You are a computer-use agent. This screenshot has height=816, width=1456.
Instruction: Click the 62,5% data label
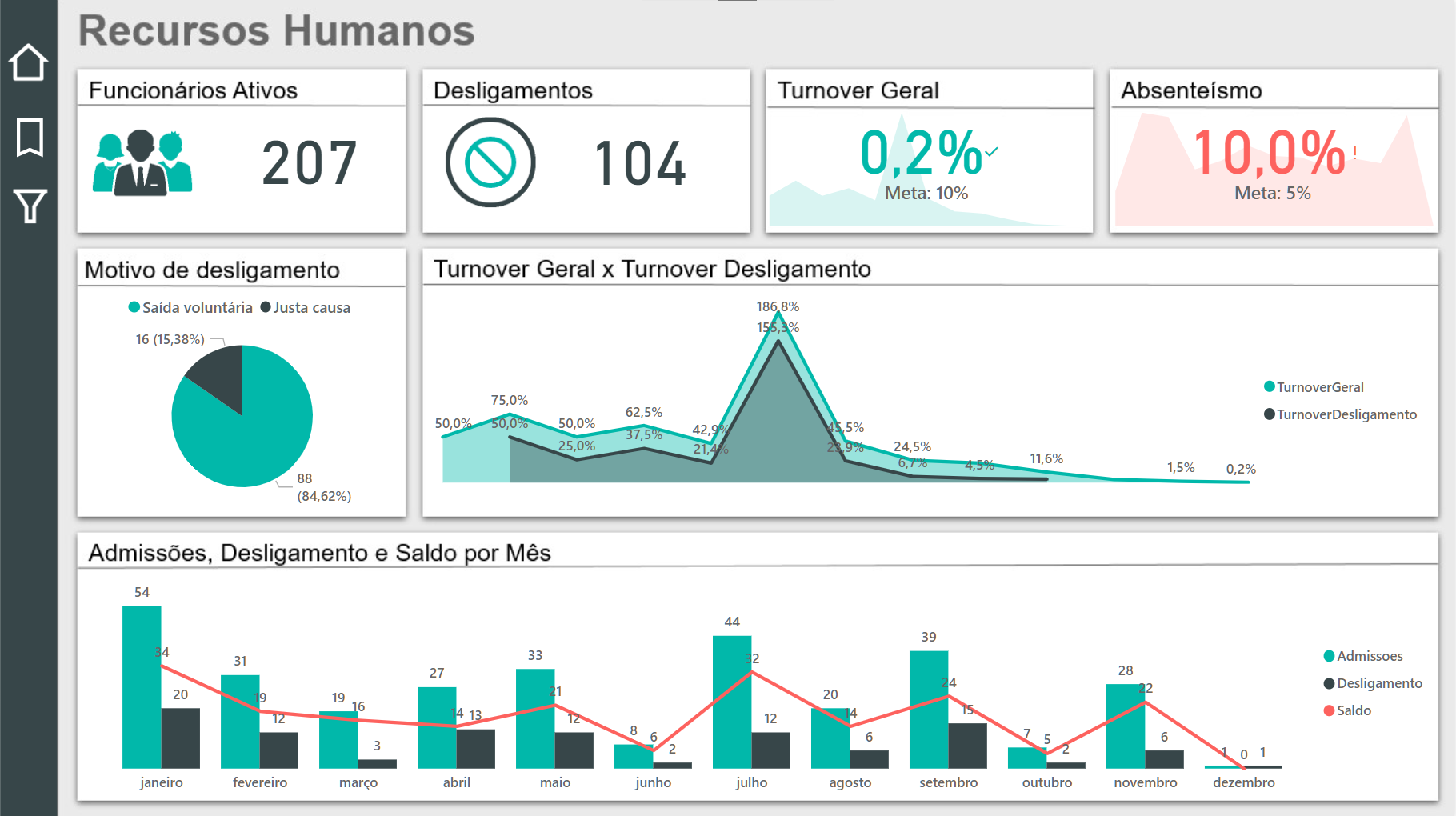[x=644, y=412]
